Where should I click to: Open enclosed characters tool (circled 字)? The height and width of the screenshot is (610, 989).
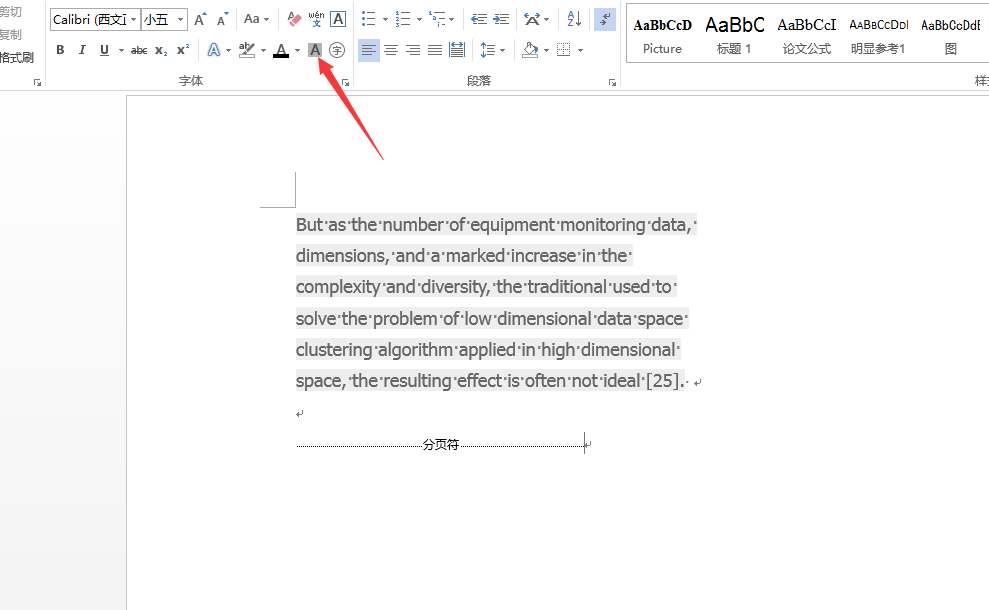pyautogui.click(x=337, y=50)
